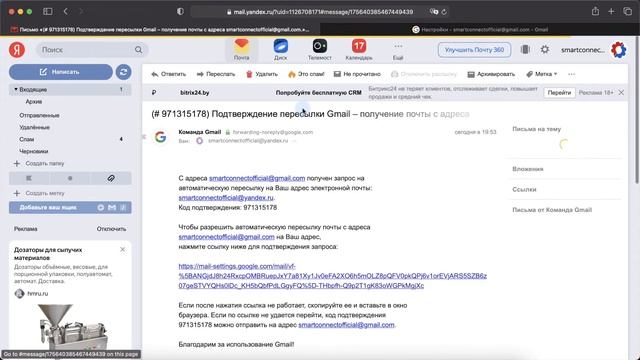Open more message actions ellipsis

[571, 74]
